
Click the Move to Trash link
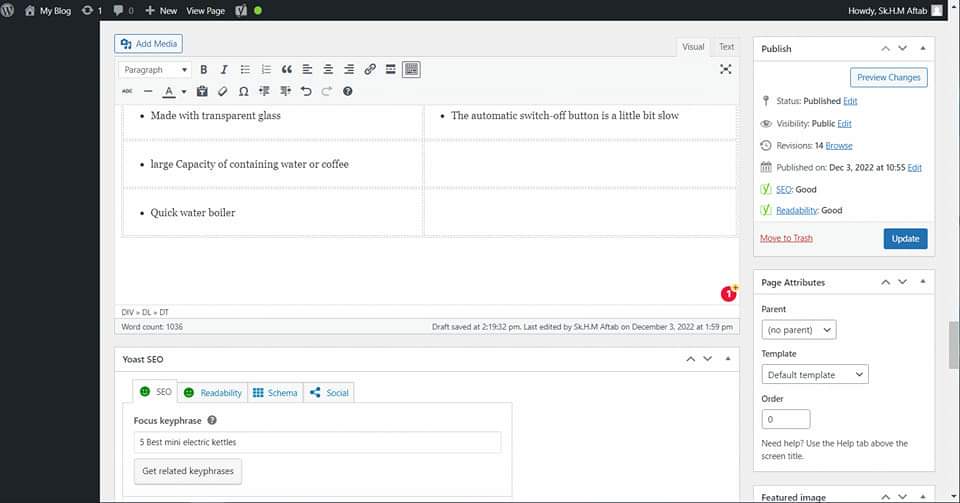pos(786,238)
